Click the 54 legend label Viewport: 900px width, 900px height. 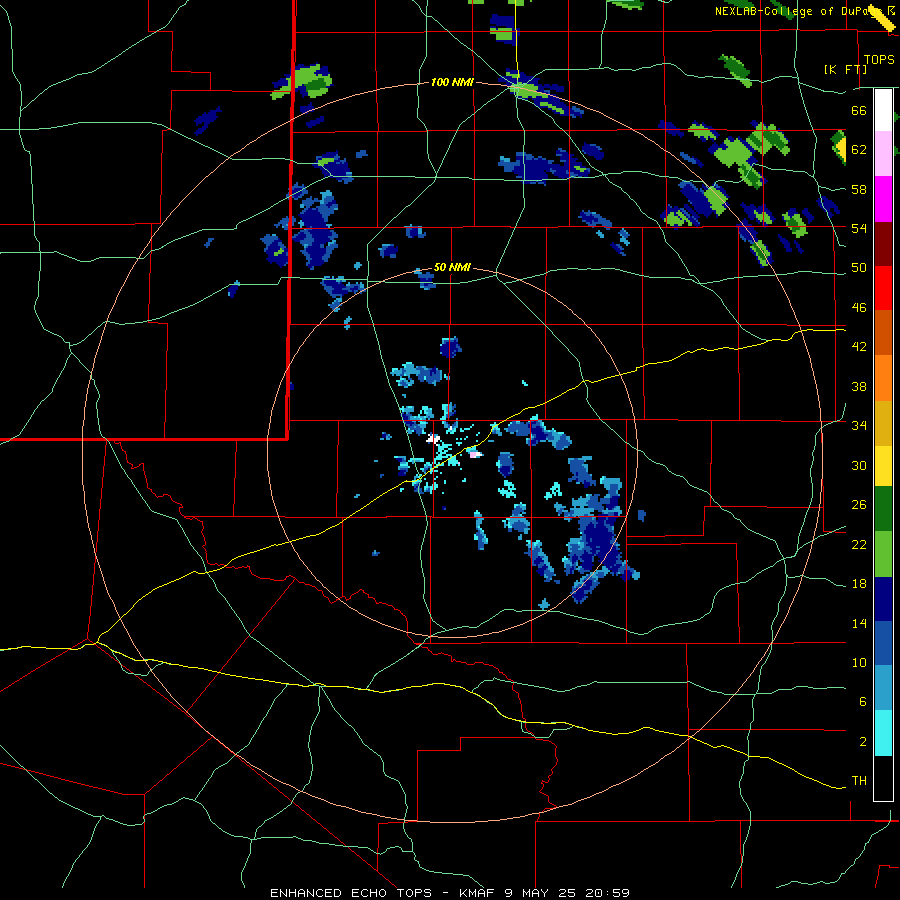click(x=859, y=228)
